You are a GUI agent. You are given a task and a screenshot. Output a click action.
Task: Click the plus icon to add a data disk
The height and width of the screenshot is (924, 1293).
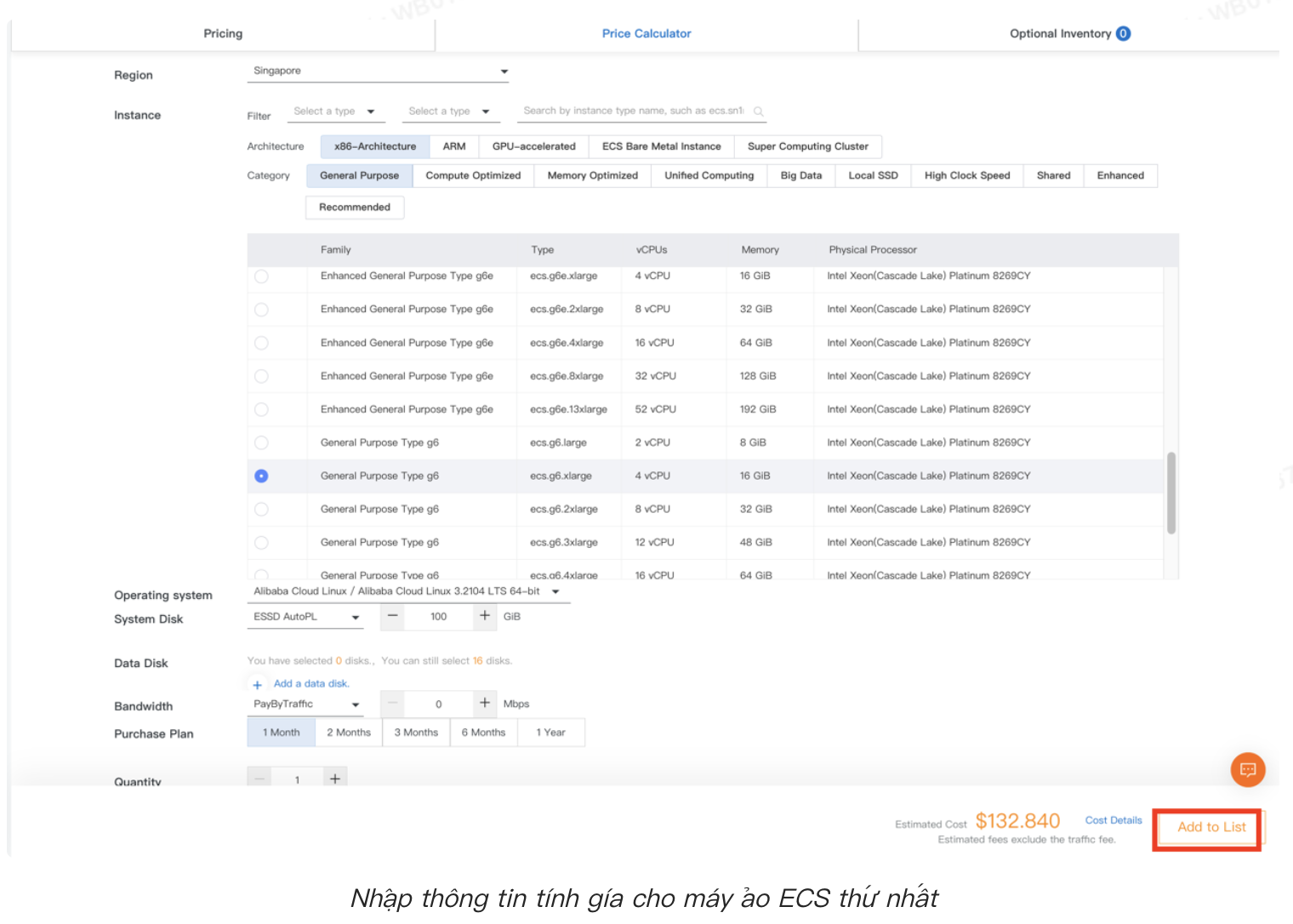point(258,684)
